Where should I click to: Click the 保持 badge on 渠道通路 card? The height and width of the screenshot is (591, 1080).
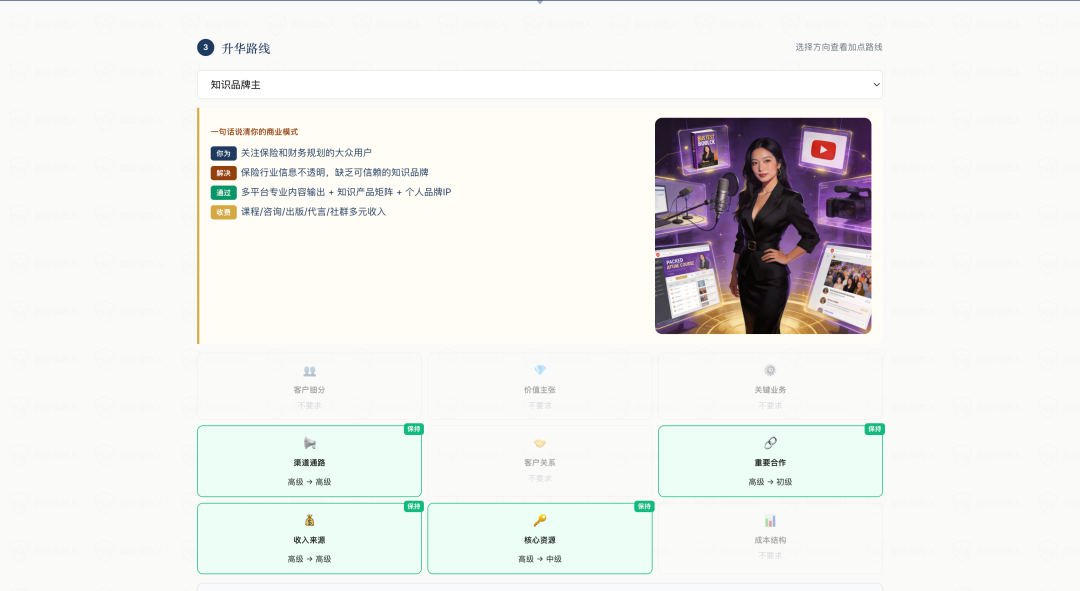point(414,429)
